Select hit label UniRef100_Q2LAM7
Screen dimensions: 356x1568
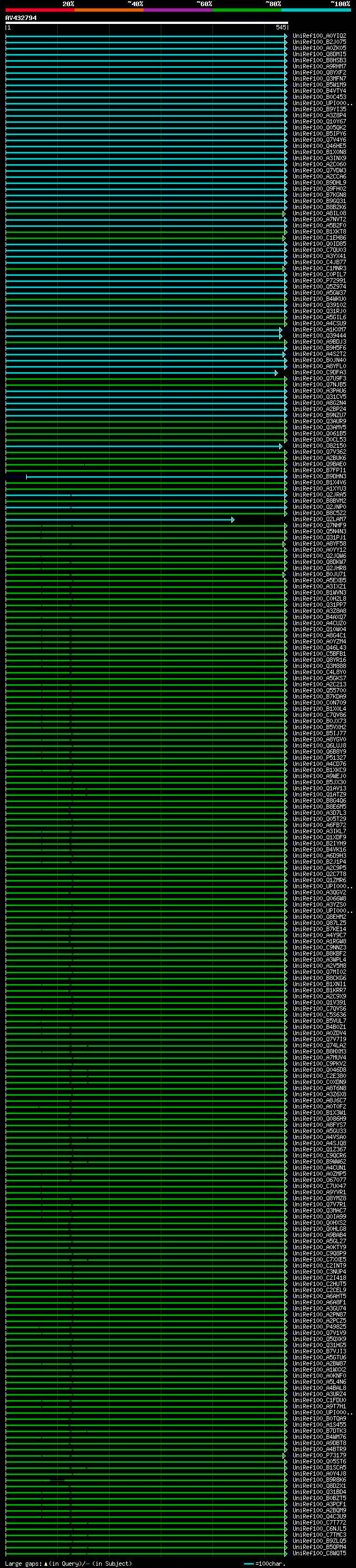coord(319,519)
